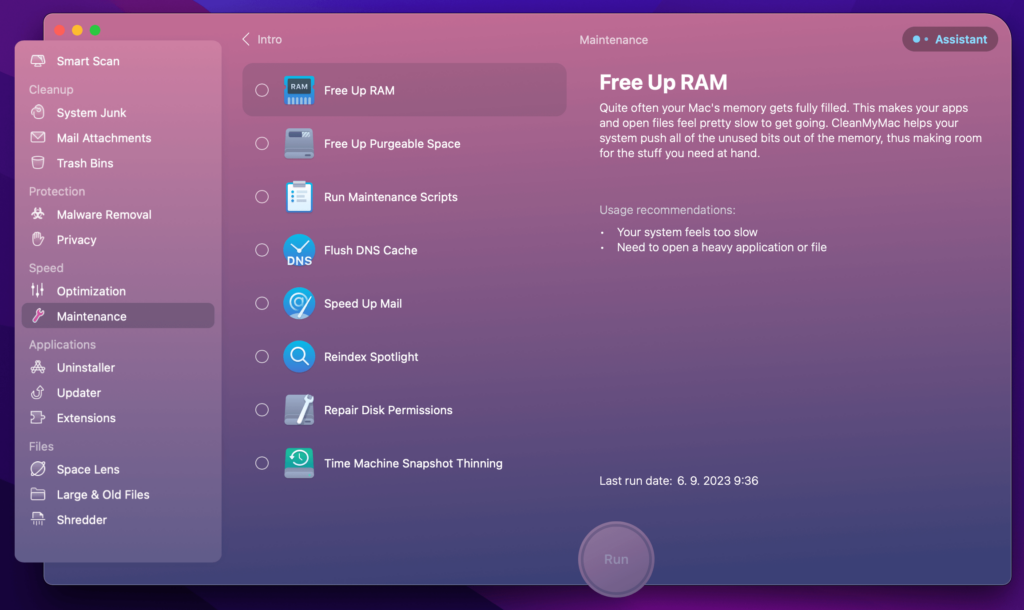Open Privacy label in sidebar
Screen dimensions: 1024x610
[x=76, y=240]
